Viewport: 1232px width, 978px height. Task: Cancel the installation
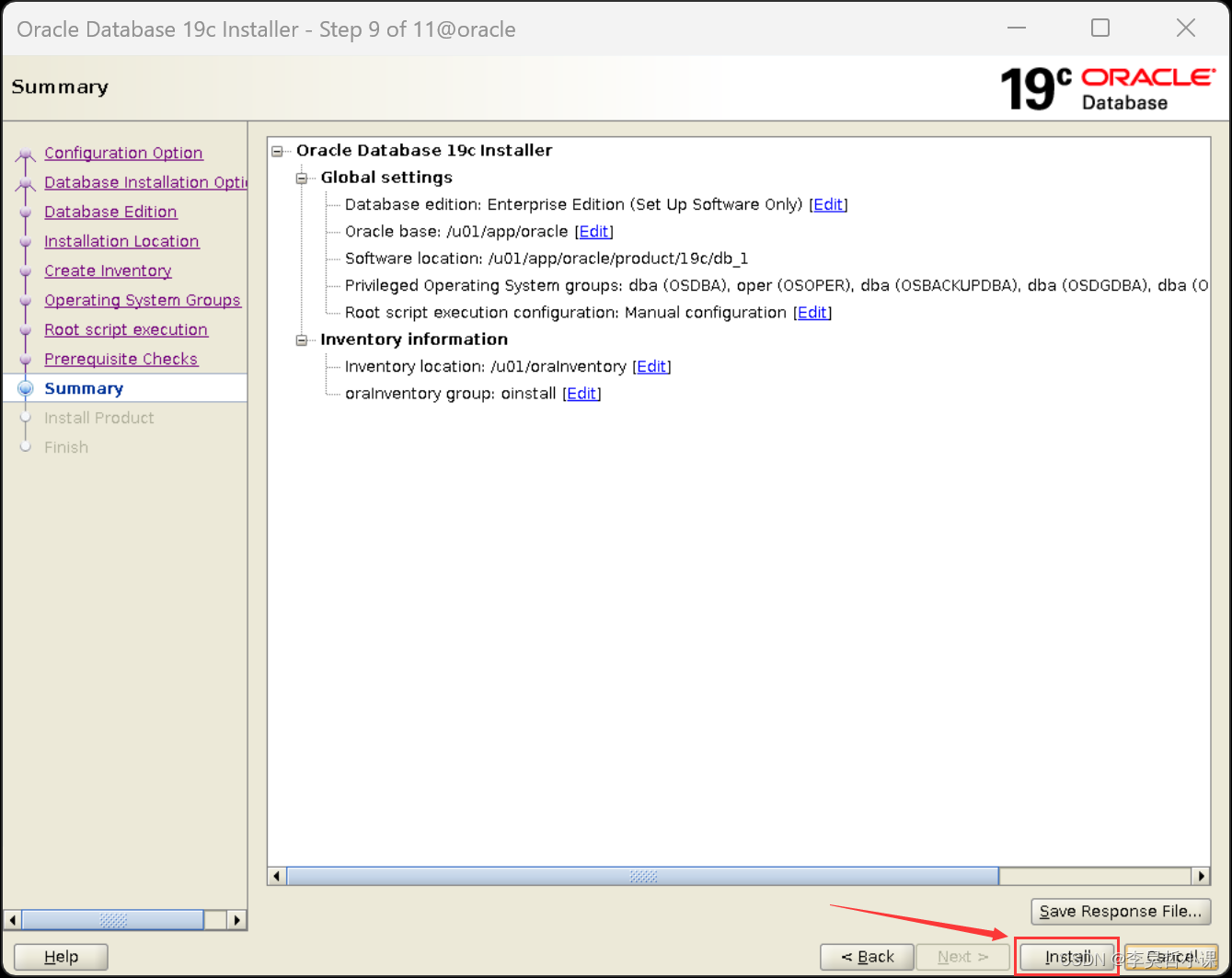pyautogui.click(x=1171, y=957)
